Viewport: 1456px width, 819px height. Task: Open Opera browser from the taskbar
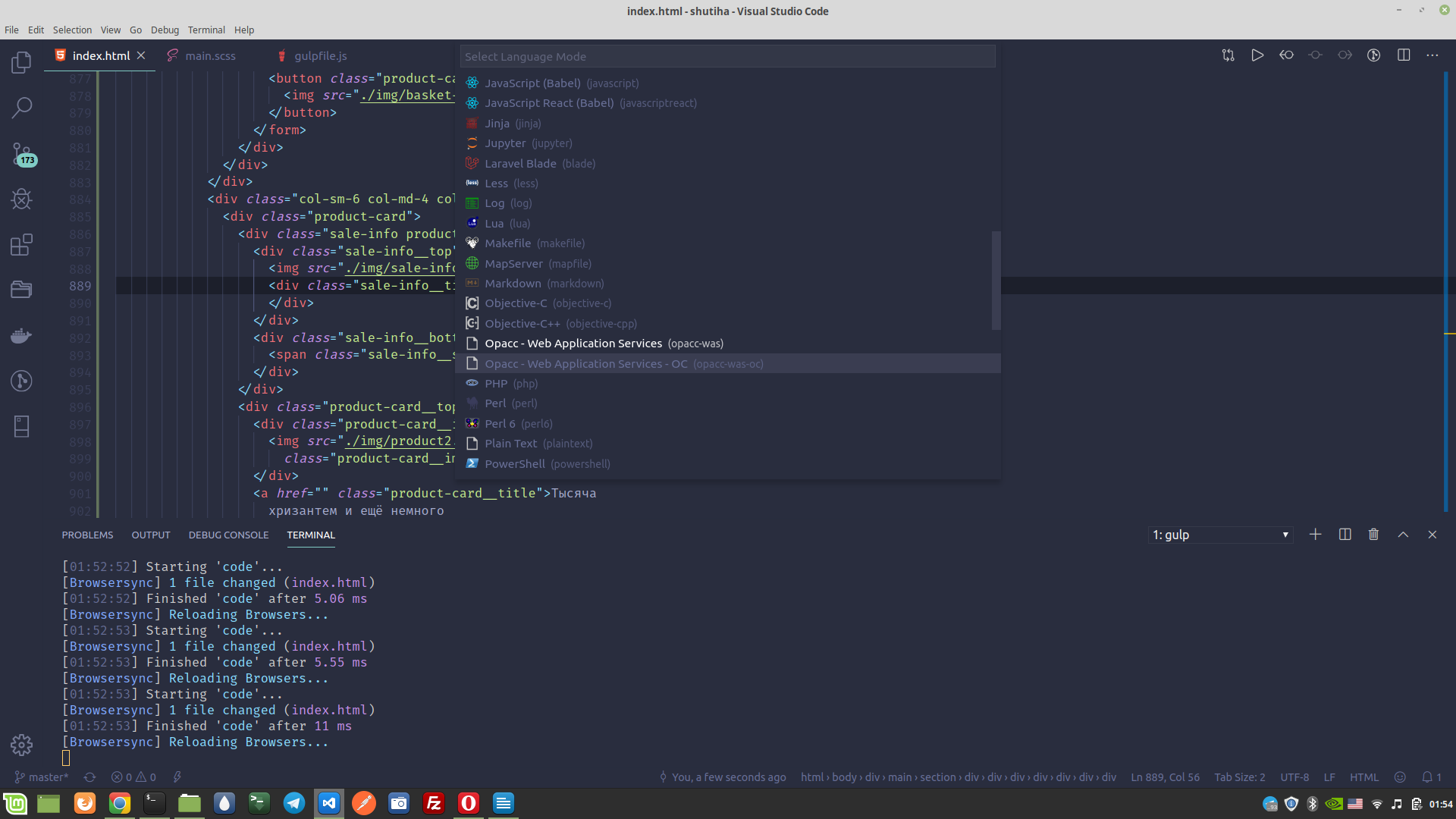point(469,803)
